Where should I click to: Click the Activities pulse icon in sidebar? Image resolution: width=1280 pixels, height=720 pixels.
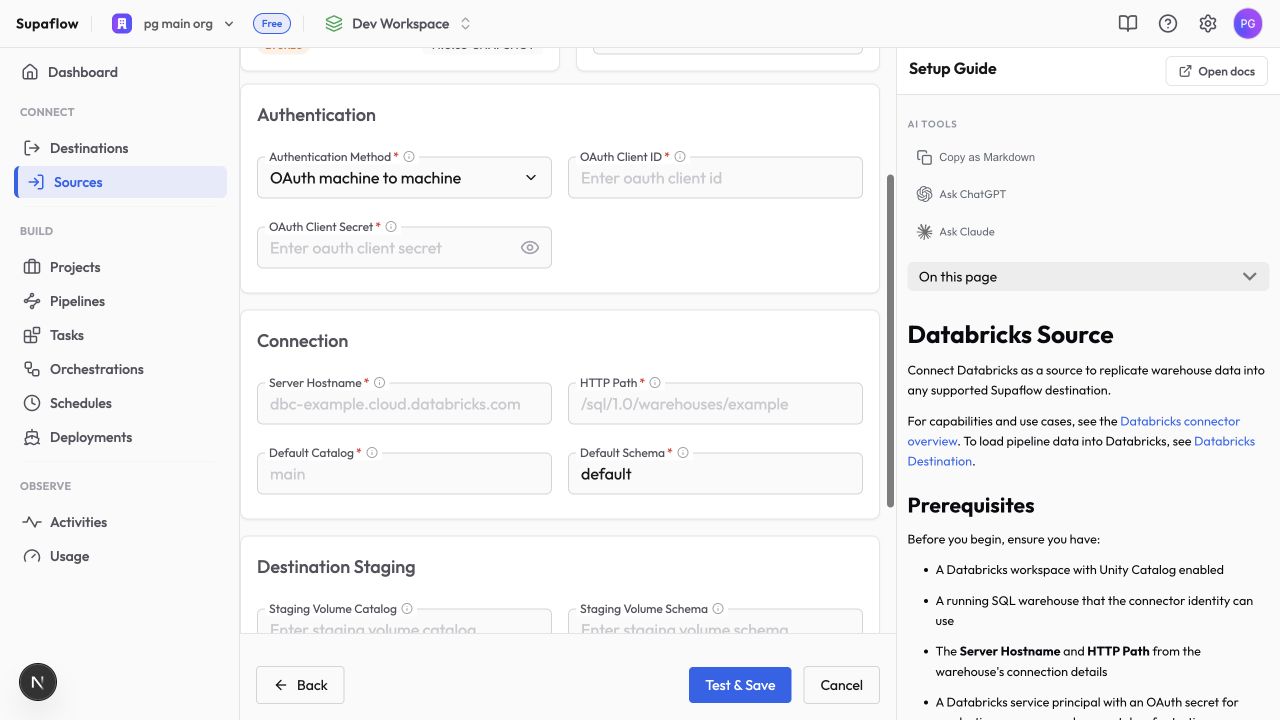point(32,522)
